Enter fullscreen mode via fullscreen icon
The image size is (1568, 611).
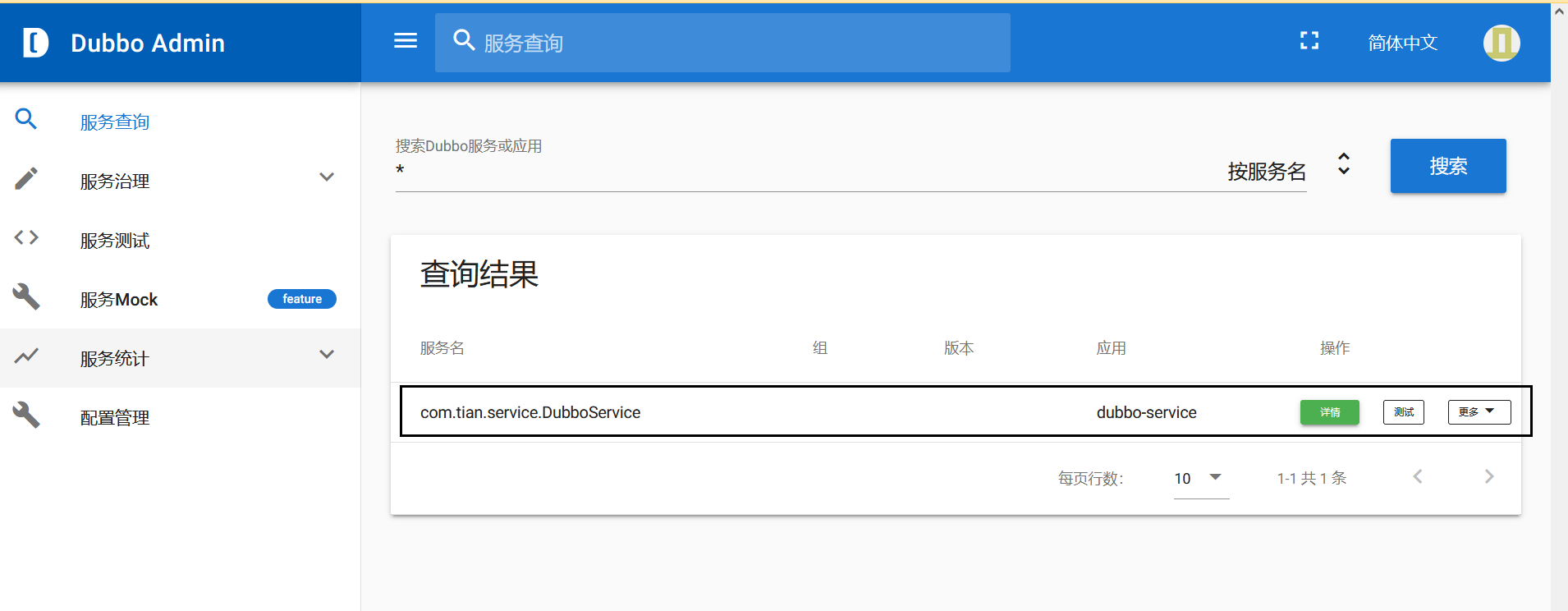(x=1309, y=41)
